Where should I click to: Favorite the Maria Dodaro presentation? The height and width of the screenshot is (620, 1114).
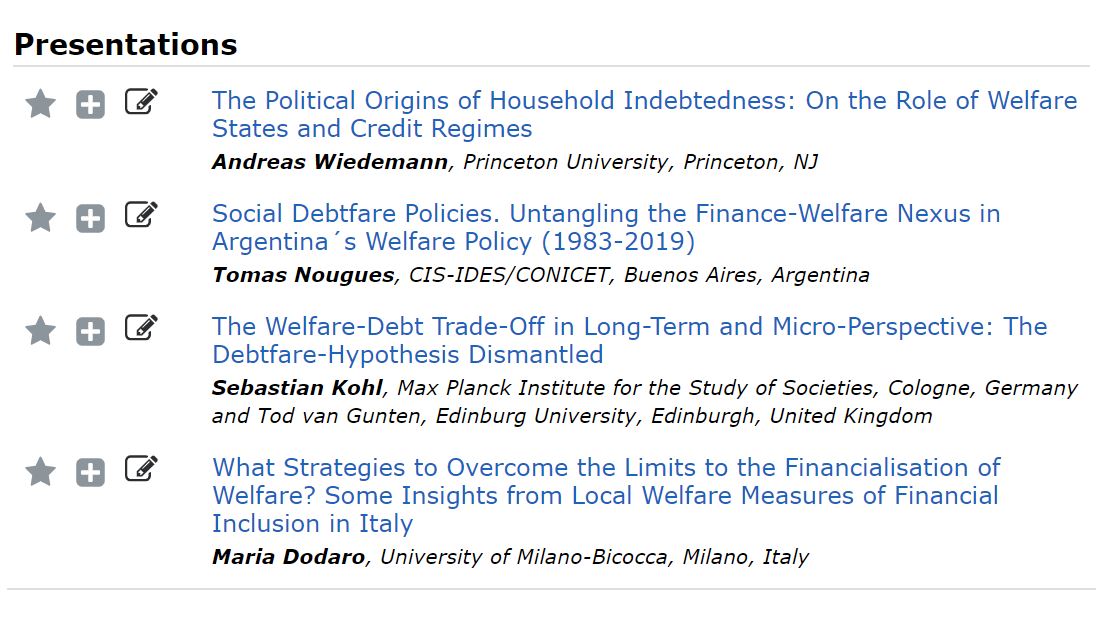(40, 471)
